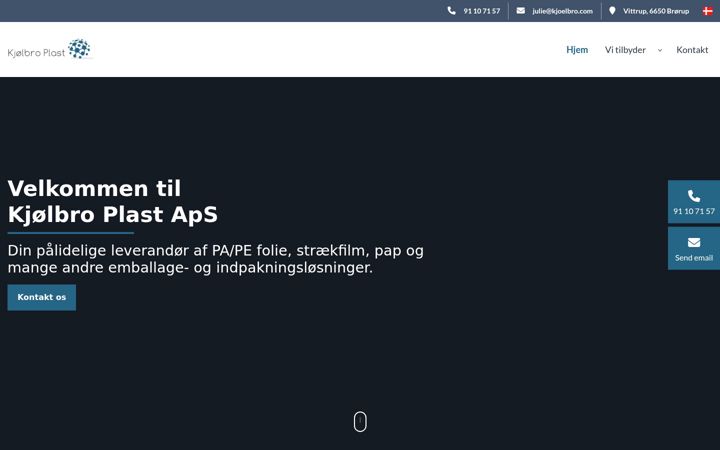720x450 pixels.
Task: Click the Kontakt os button
Action: pos(42,298)
